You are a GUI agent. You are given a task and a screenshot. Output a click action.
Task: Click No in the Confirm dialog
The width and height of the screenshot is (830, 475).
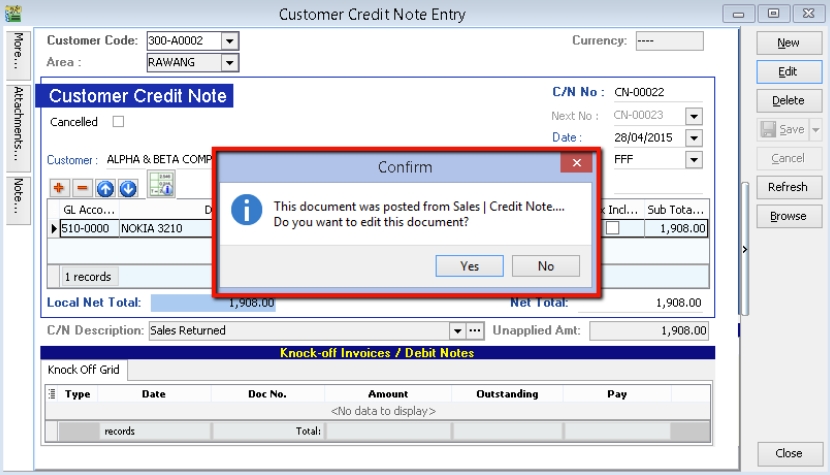click(x=545, y=266)
